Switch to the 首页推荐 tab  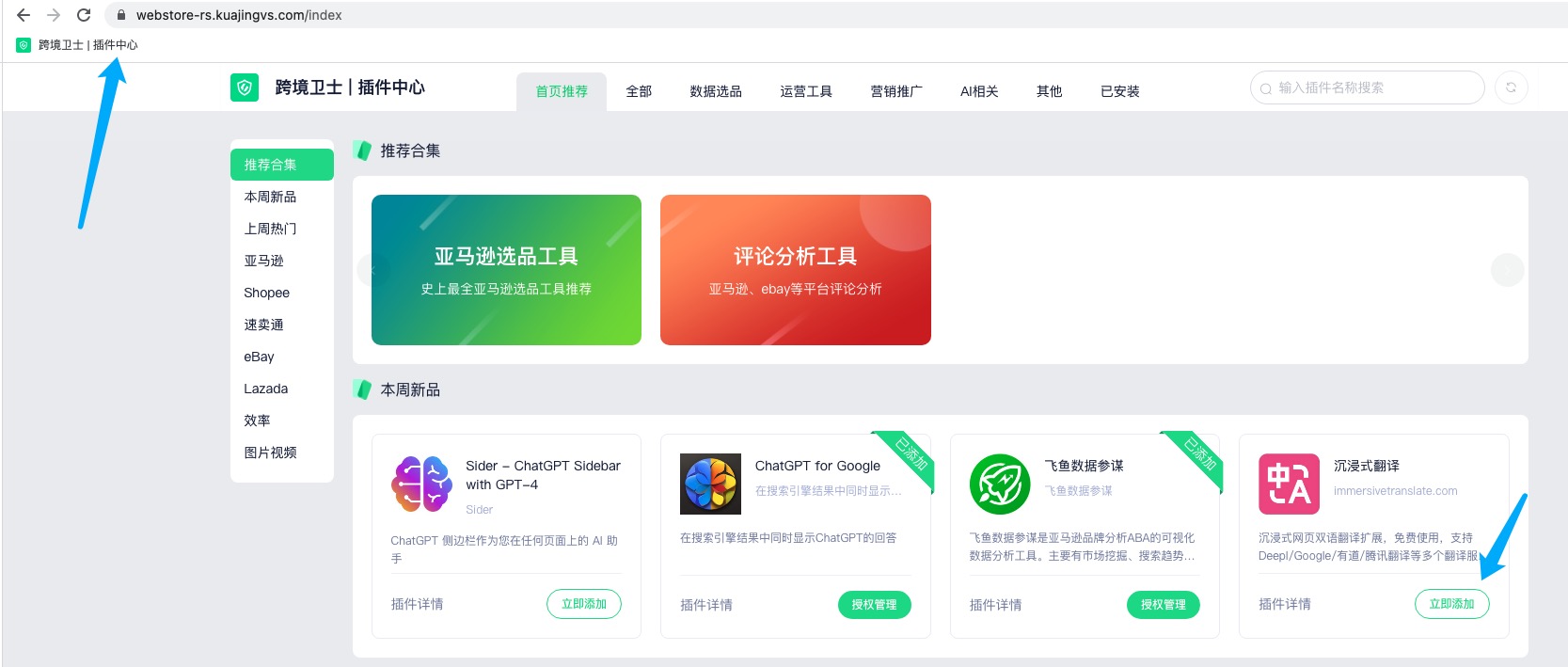[562, 91]
